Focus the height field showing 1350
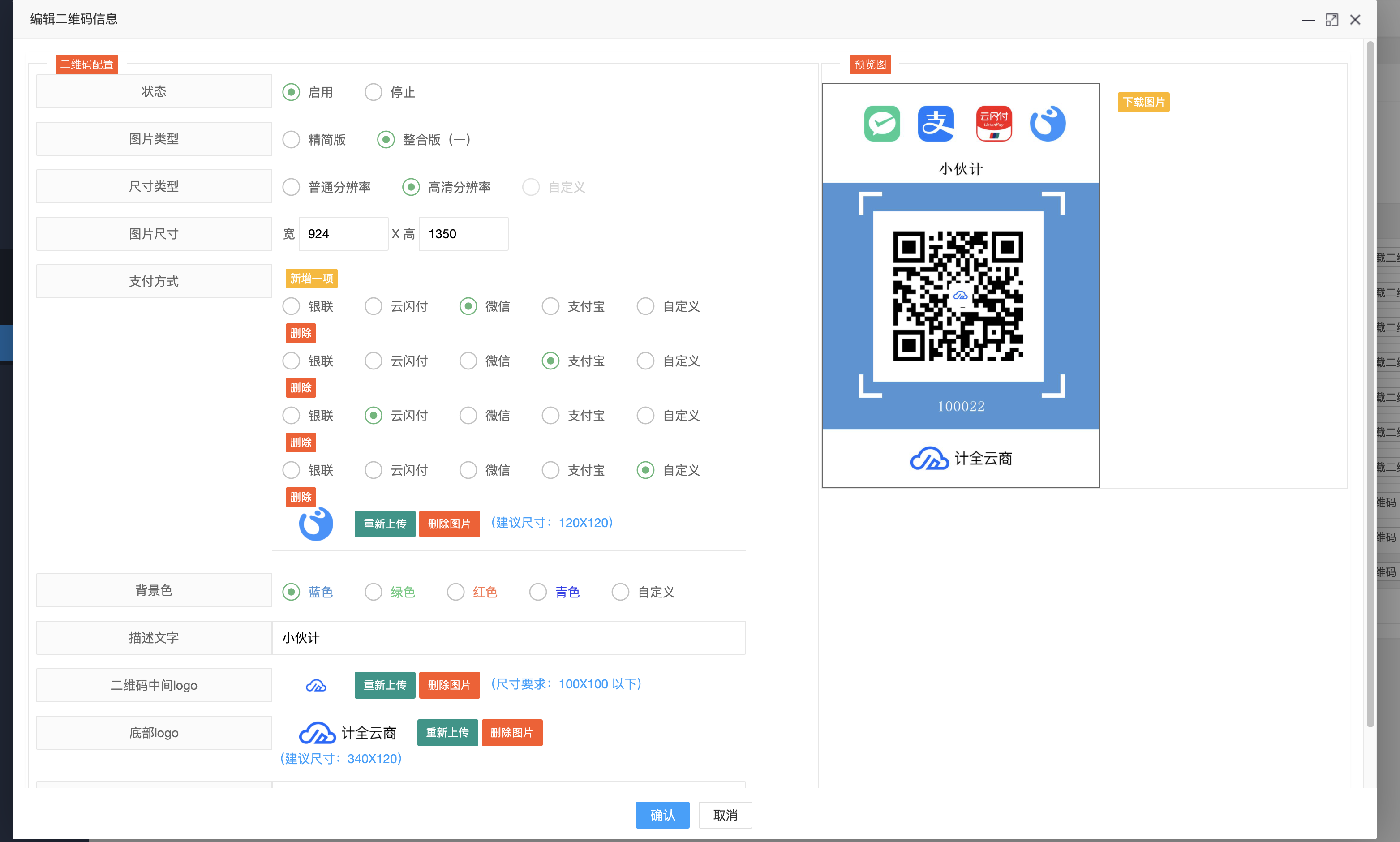Viewport: 1400px width, 842px height. 464,234
